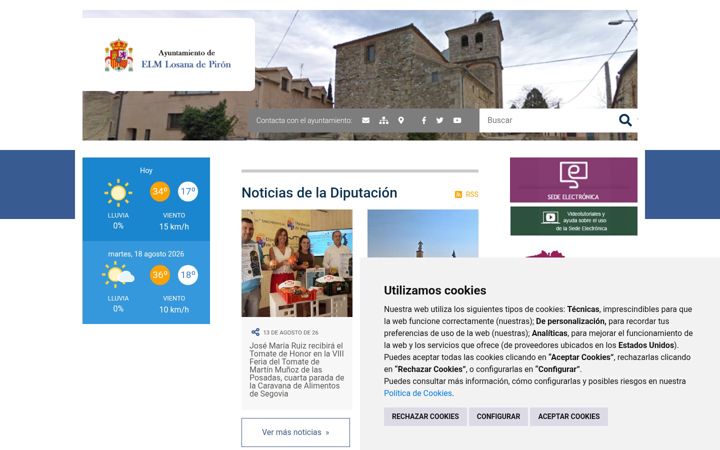Accept cookies with Aceptar Cookies button
Screen dimensions: 720x450
[569, 416]
